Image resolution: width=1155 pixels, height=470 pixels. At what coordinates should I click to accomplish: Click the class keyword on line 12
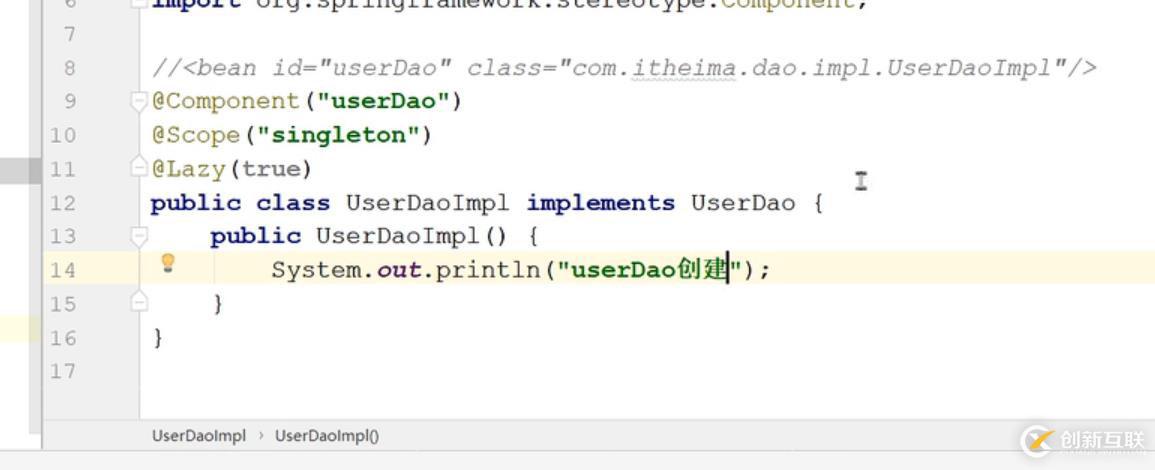pyautogui.click(x=293, y=203)
